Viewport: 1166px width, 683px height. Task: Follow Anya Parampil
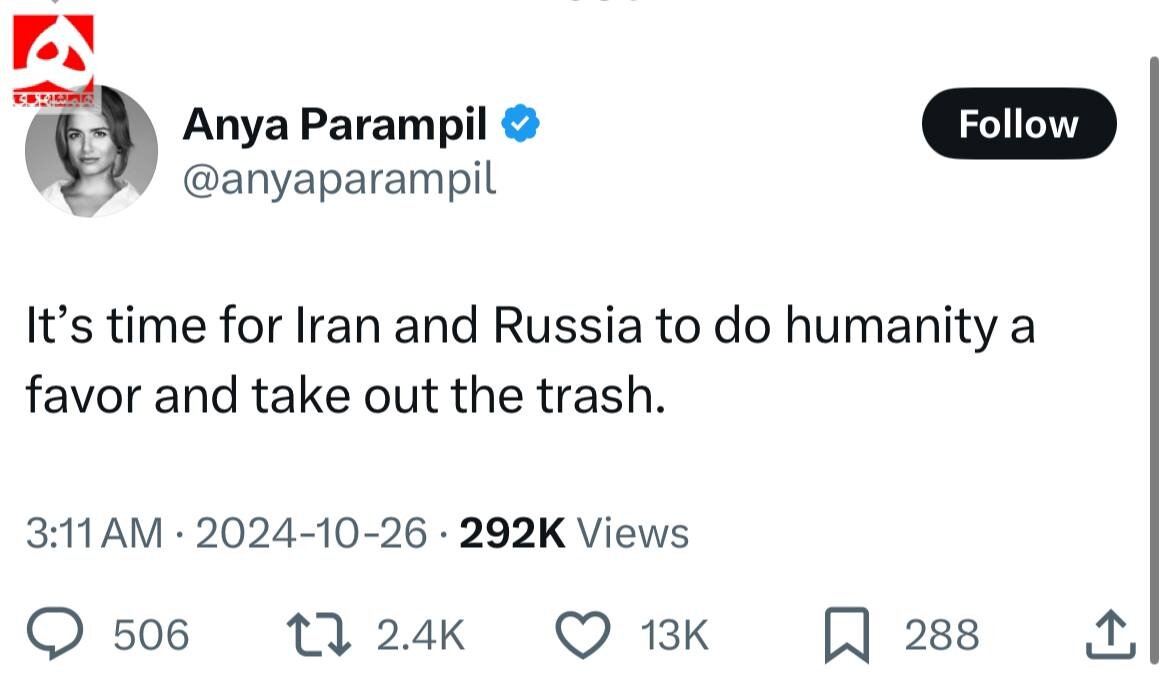click(1018, 124)
